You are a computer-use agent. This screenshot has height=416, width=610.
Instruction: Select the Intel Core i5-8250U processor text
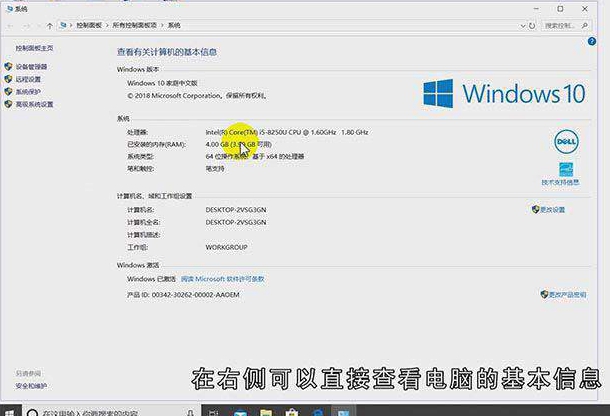[x=287, y=132]
